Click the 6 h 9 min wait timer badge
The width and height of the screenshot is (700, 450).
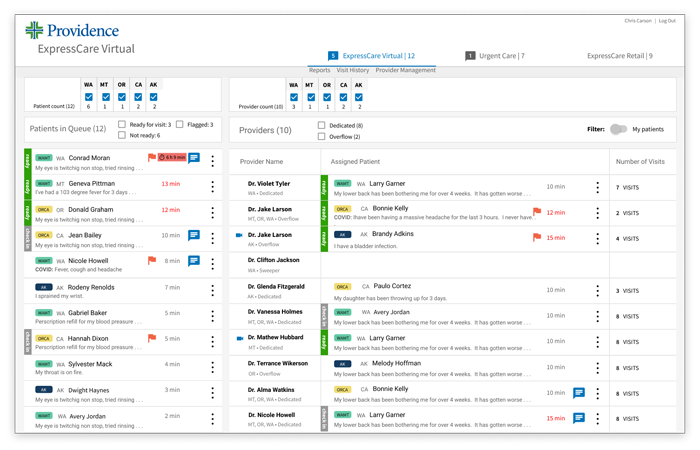click(x=172, y=158)
